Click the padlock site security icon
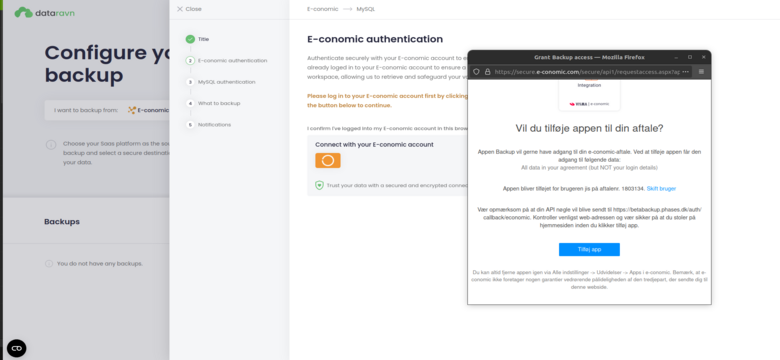Viewport: 780px width, 360px height. (x=488, y=72)
